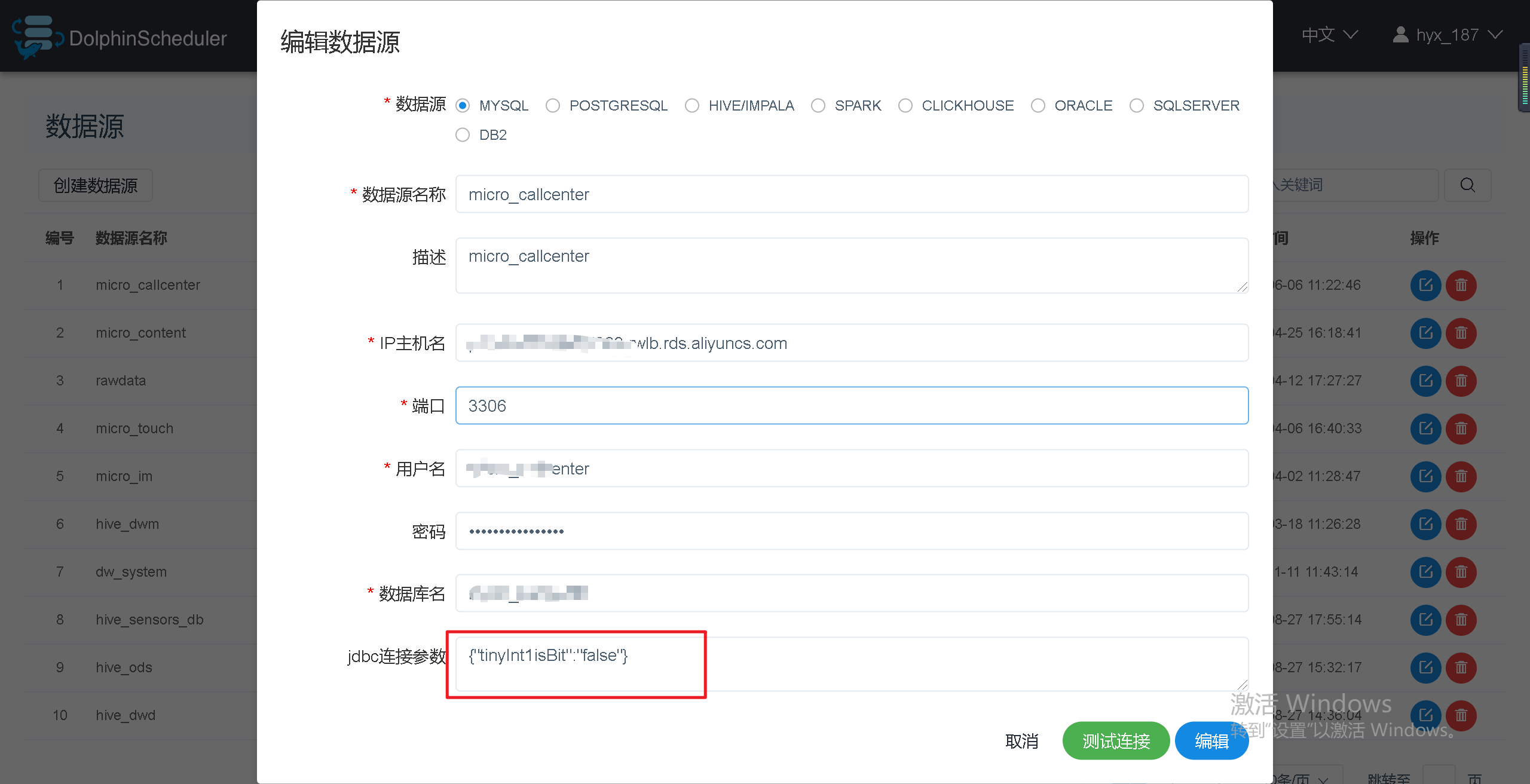Image resolution: width=1530 pixels, height=784 pixels.
Task: Click delete icon for rawdata row
Action: (1461, 381)
